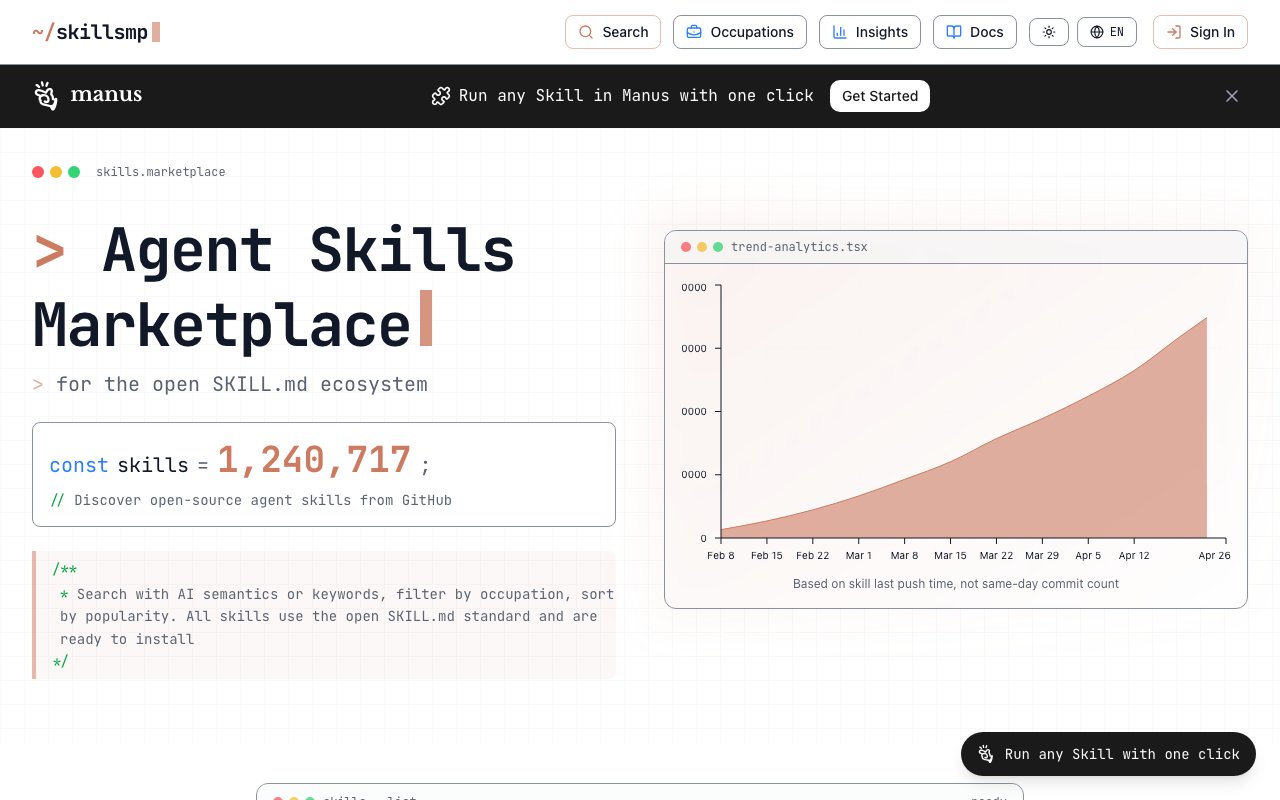
Task: Click the puzzle piece icon in the banner
Action: pos(440,96)
